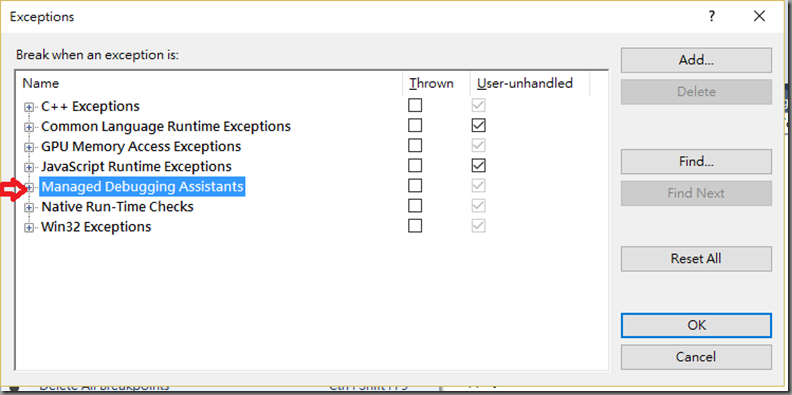Expand the C++ Exceptions node
The height and width of the screenshot is (395, 792).
29,107
